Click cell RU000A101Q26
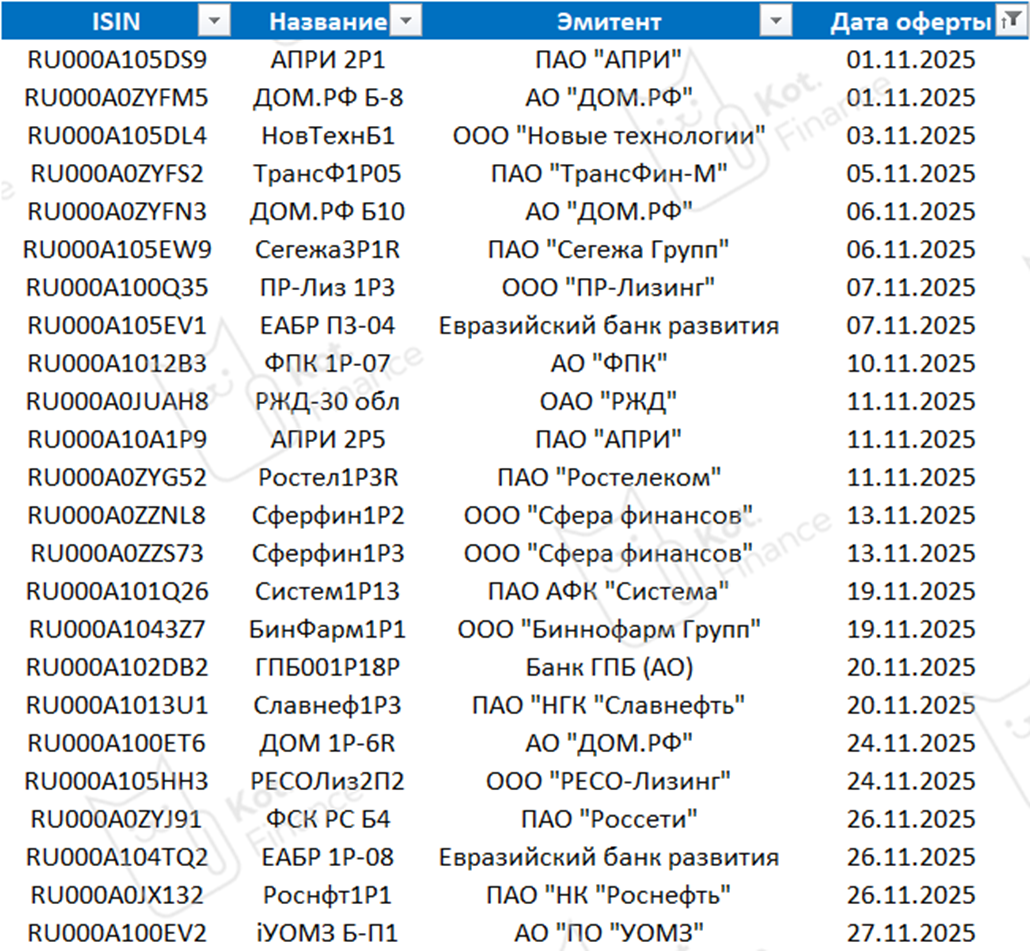Image resolution: width=1030 pixels, height=951 pixels. click(117, 592)
